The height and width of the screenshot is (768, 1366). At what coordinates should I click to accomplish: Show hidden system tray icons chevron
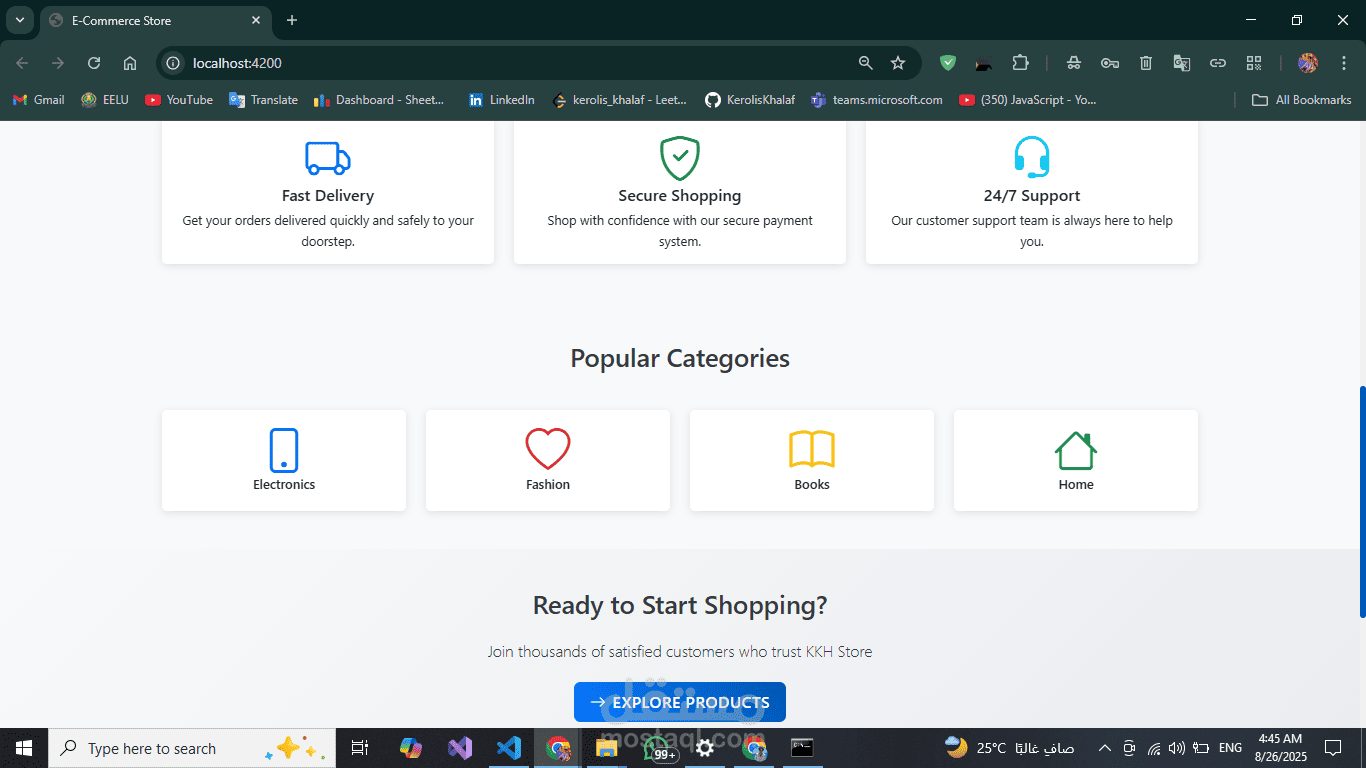(x=1105, y=748)
